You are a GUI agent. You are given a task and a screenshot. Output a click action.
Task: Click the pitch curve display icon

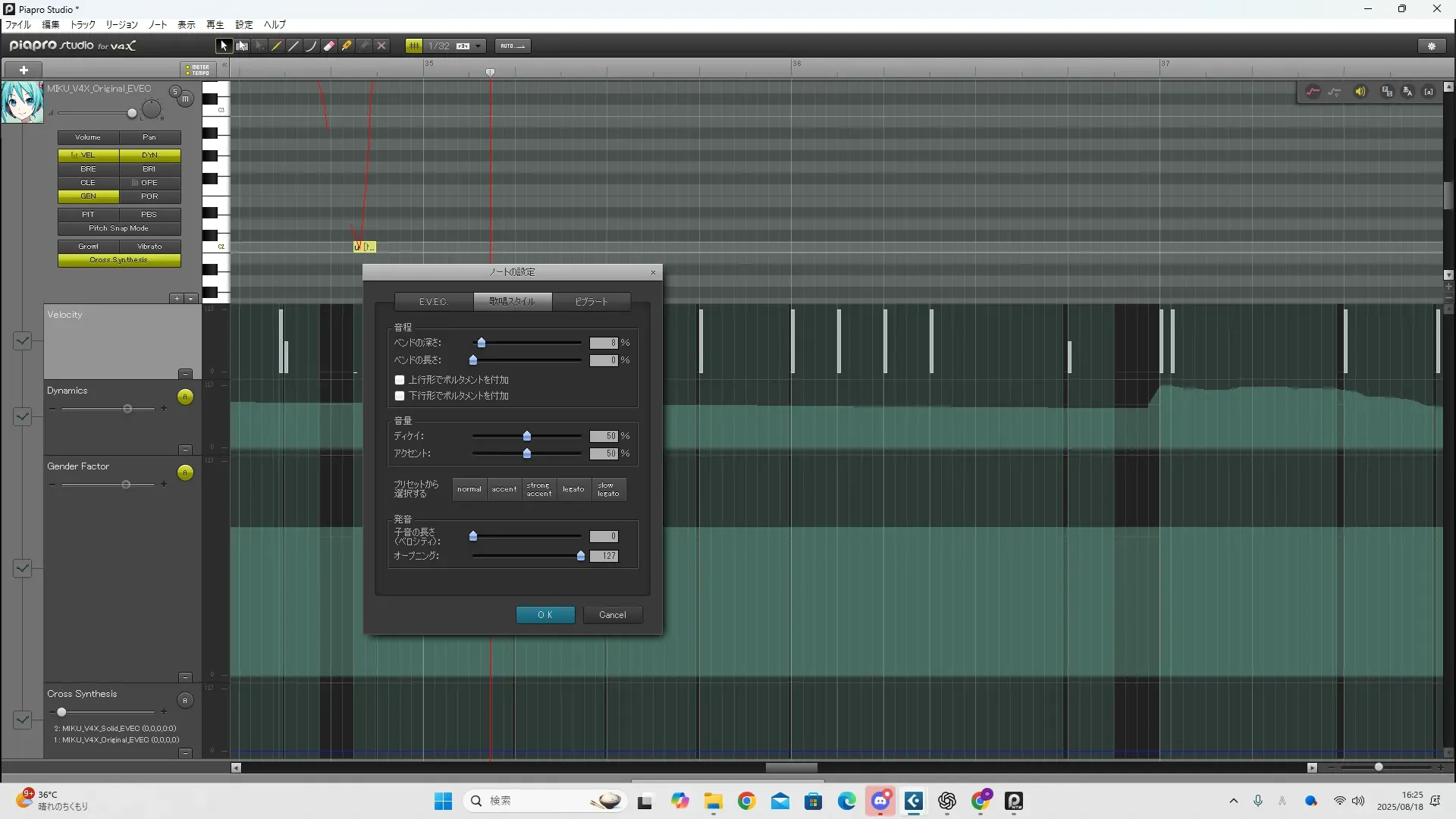click(1313, 92)
